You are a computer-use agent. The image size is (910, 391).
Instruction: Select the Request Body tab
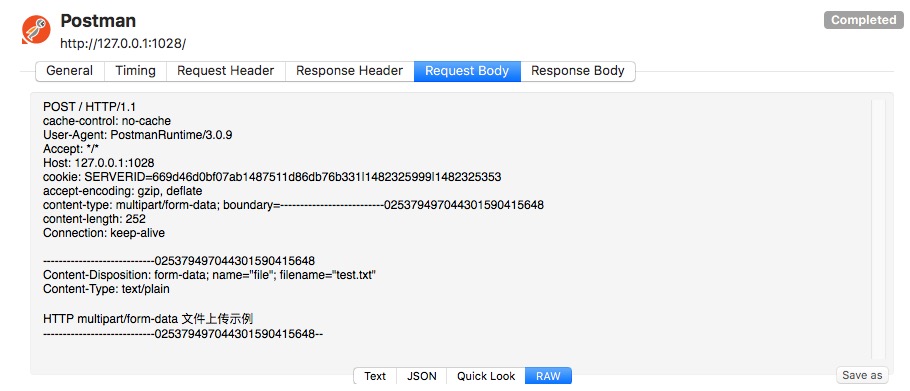pos(467,71)
